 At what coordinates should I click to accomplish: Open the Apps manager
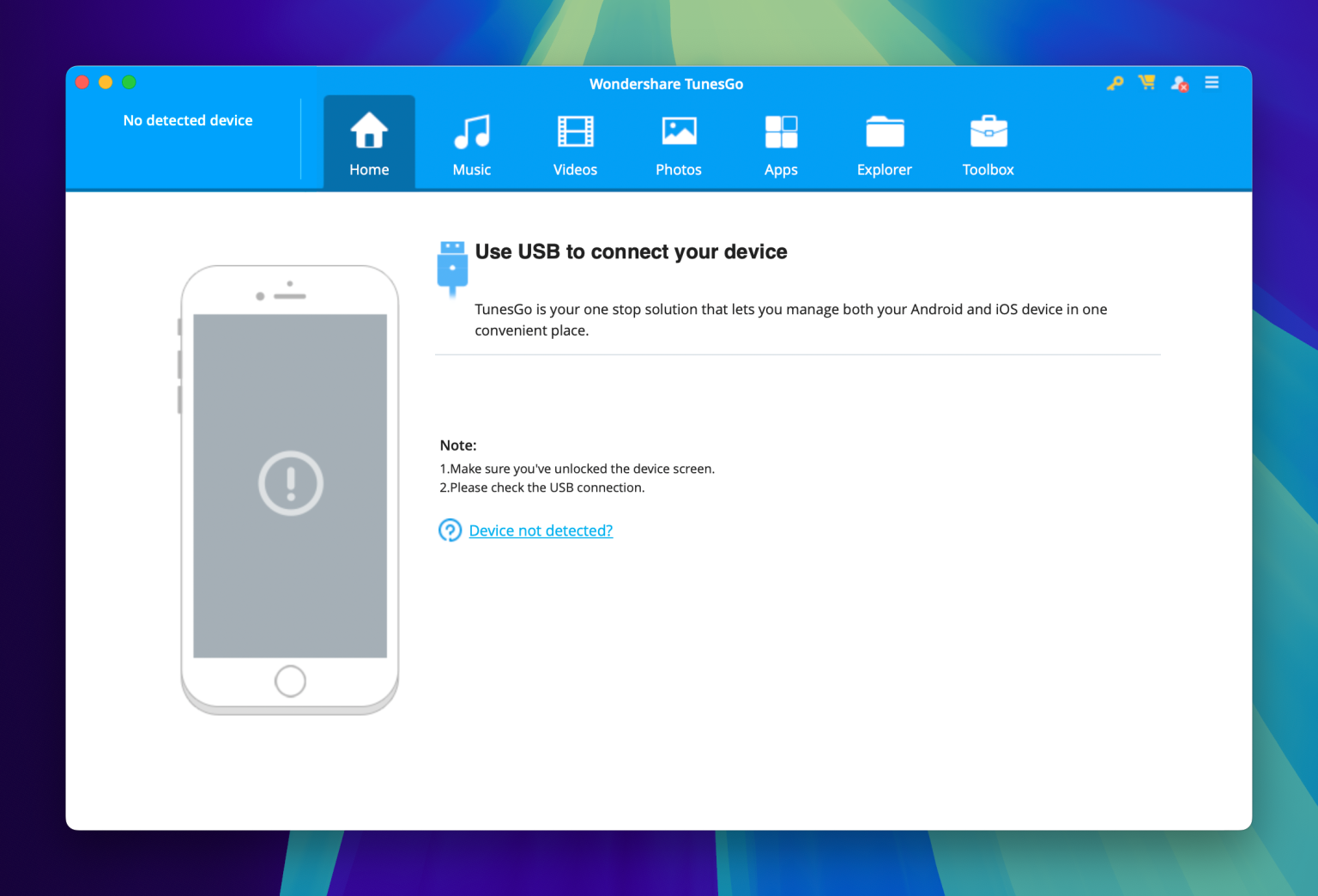781,142
